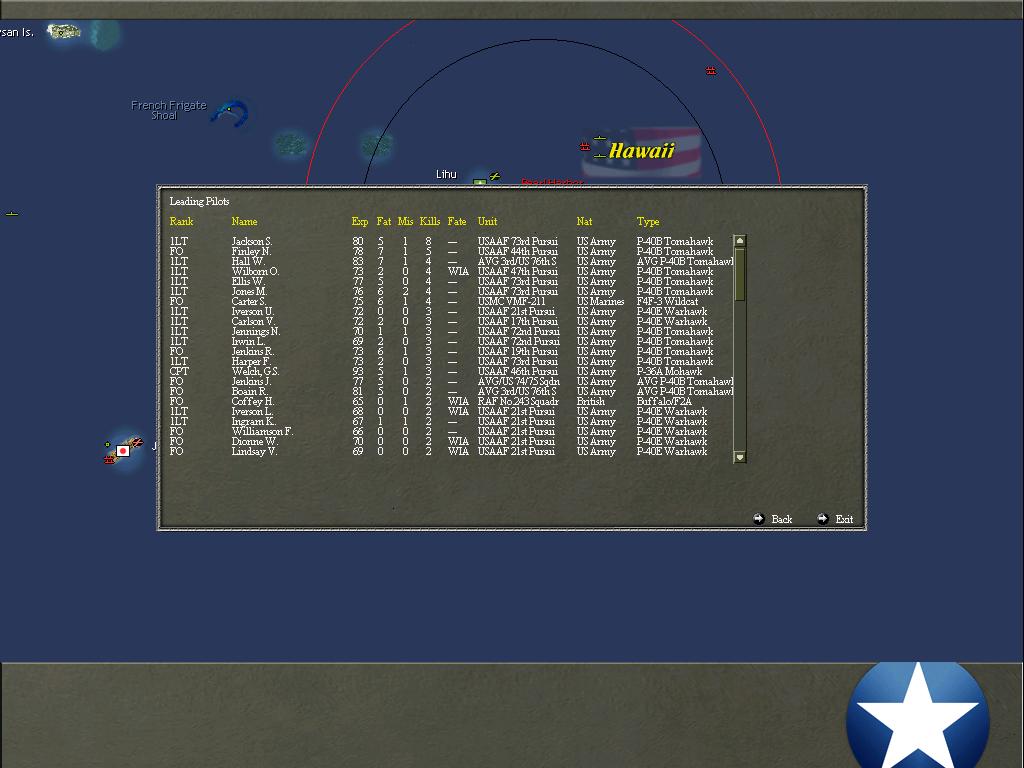Click the P-36A Mohawk aircraft type

669,372
